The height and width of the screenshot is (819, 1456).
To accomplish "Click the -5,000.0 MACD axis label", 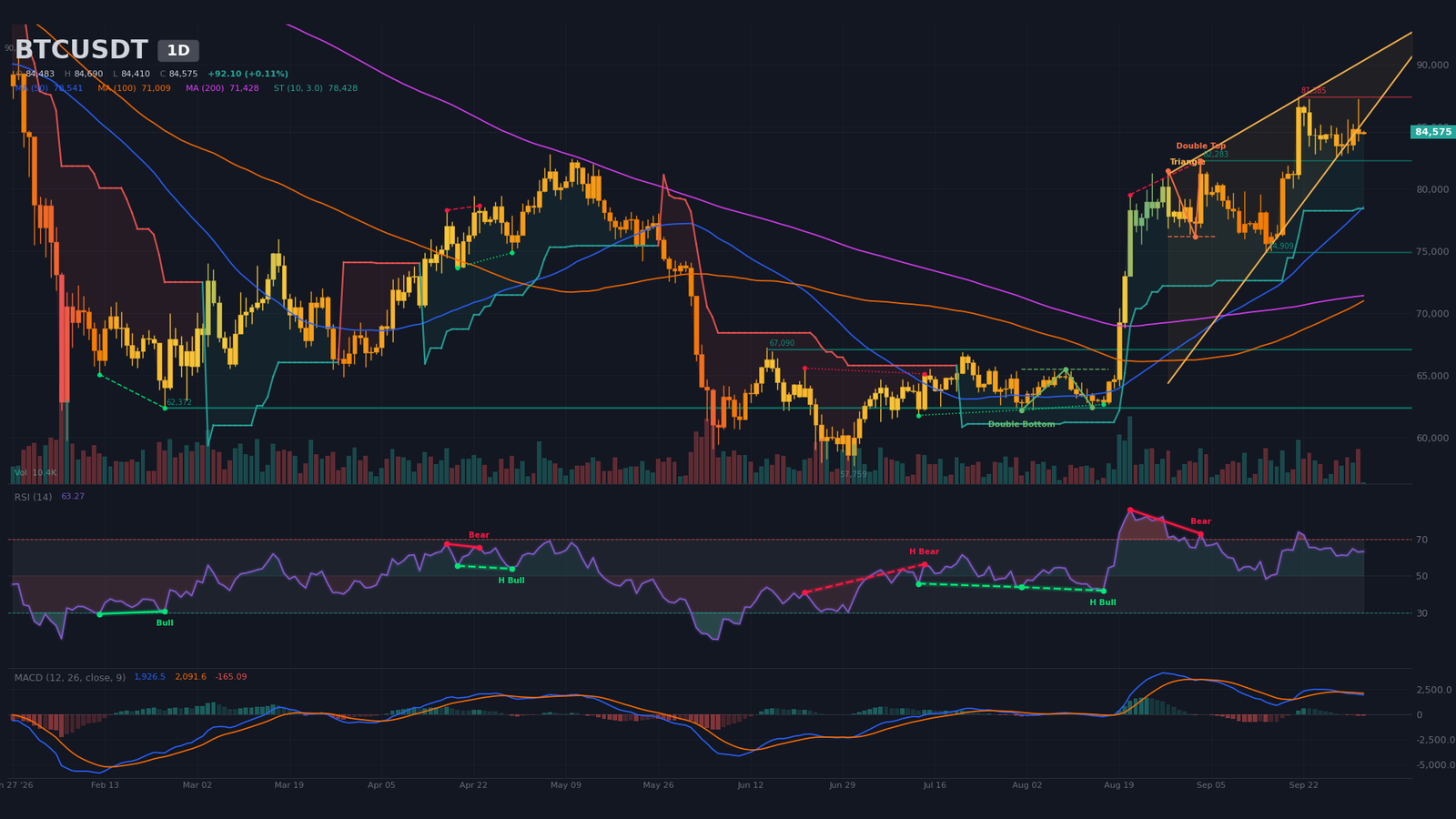I will pyautogui.click(x=1435, y=765).
